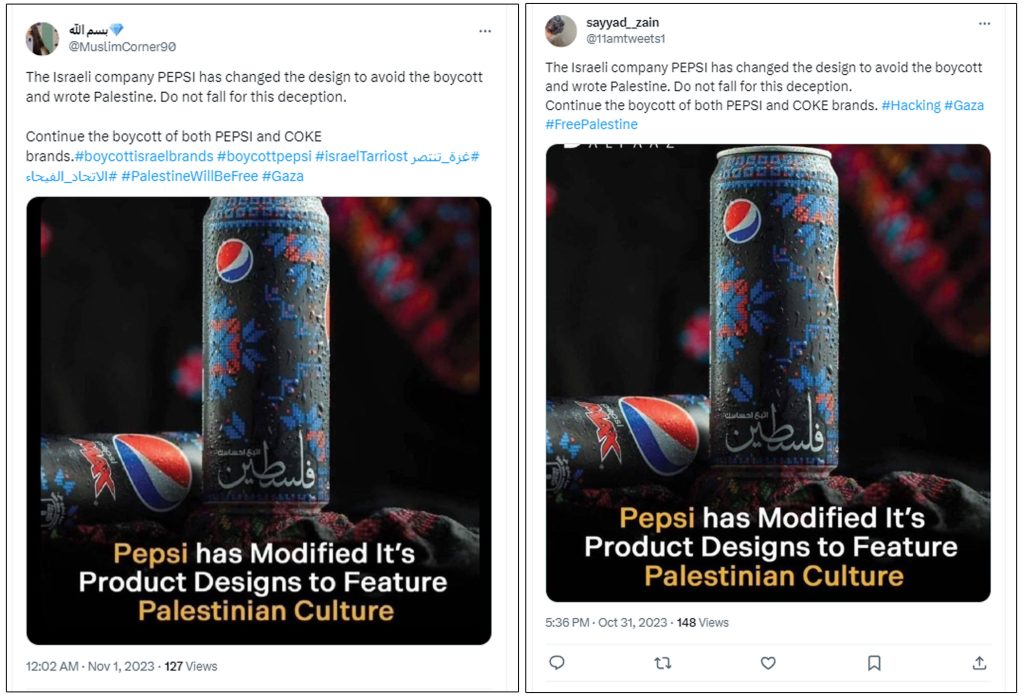Image resolution: width=1024 pixels, height=696 pixels.
Task: Click the retweet icon under sayyad_zain's tweet
Action: click(x=662, y=663)
